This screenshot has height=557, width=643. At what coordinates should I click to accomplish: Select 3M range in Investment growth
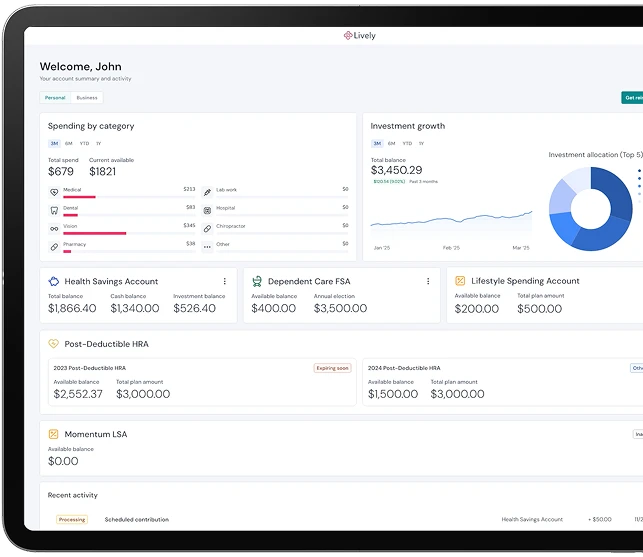[377, 144]
